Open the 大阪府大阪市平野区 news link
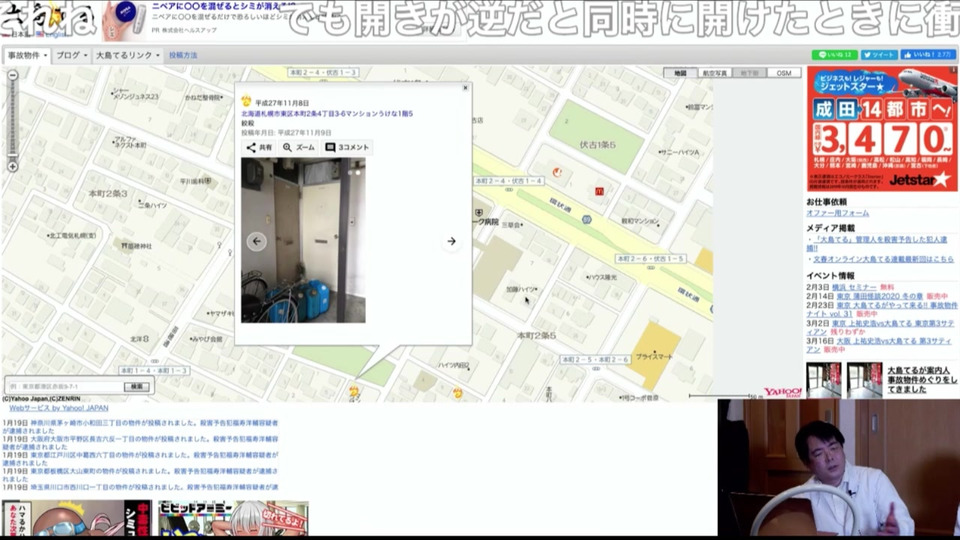 click(140, 443)
